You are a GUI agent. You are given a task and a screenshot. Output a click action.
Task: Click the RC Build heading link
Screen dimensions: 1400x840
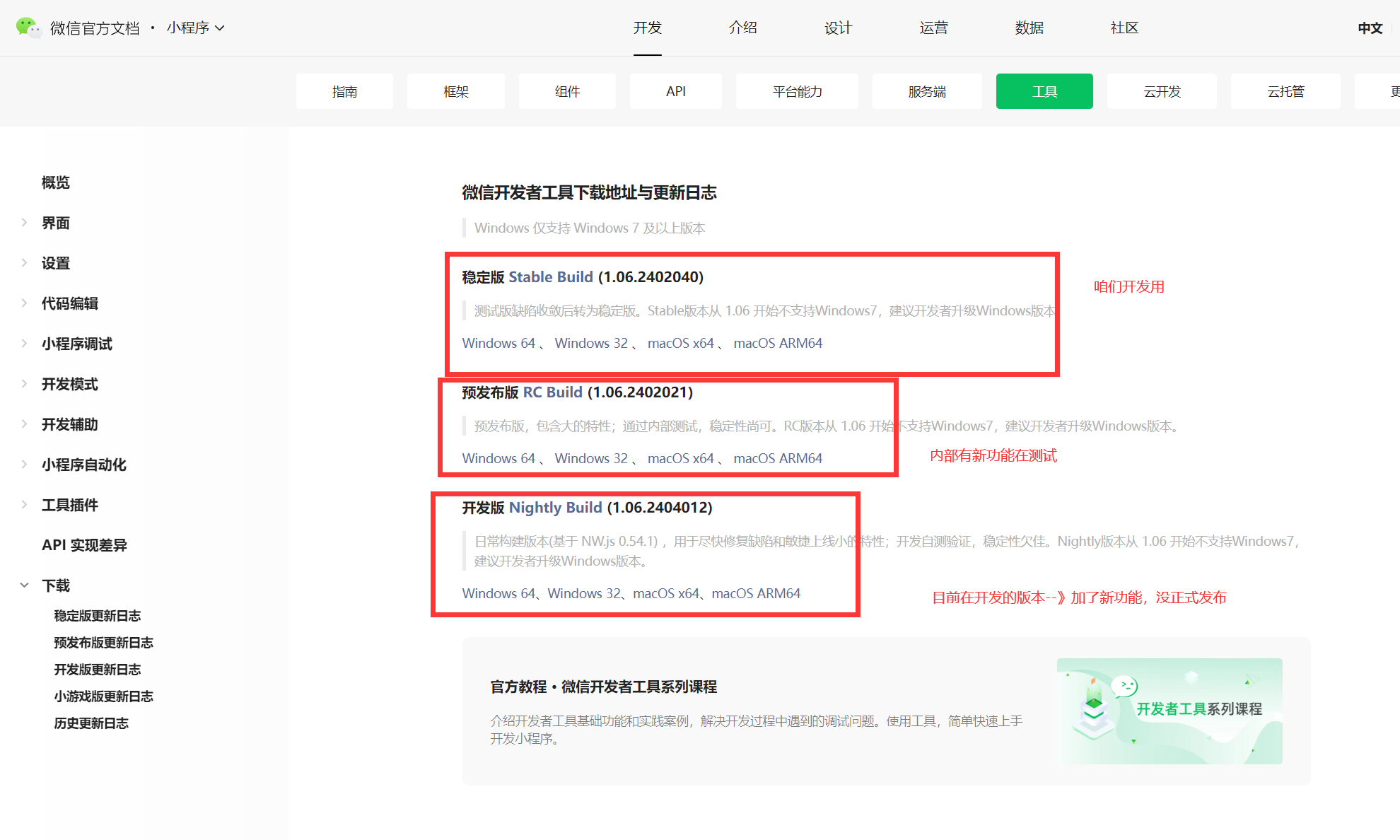point(553,392)
